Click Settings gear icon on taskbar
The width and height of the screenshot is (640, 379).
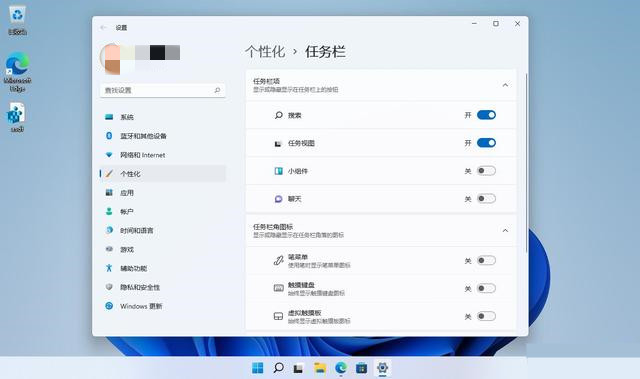pos(382,368)
